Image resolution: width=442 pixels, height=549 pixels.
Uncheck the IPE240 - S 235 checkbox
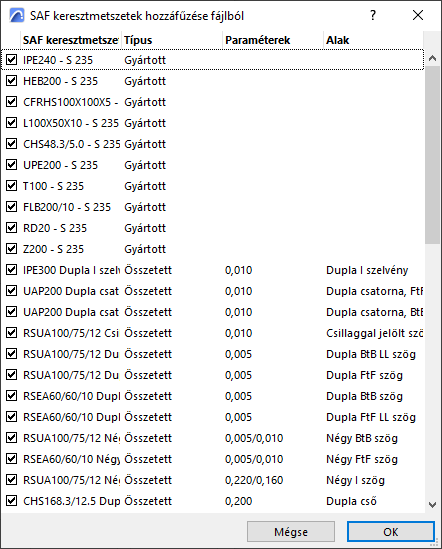point(12,60)
